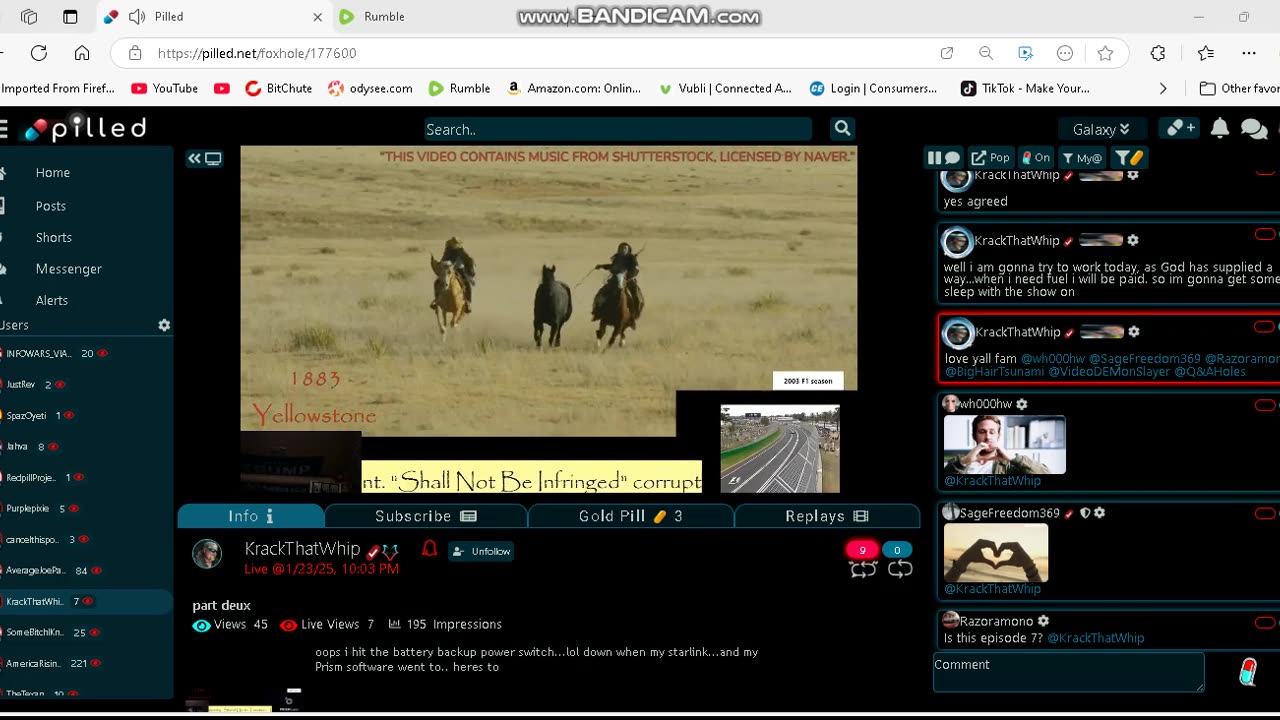Viewport: 1280px width, 720px height.
Task: Open the odysee.com bookmark
Action: coord(370,88)
